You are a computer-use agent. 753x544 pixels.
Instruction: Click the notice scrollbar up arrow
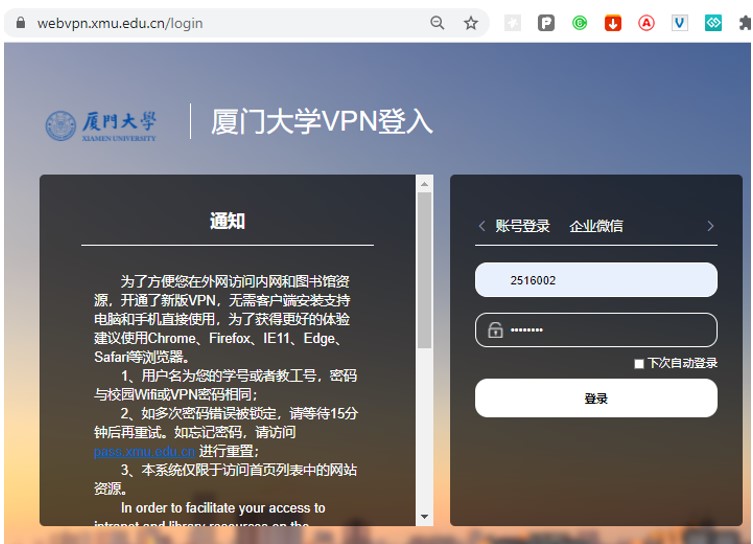(x=425, y=184)
